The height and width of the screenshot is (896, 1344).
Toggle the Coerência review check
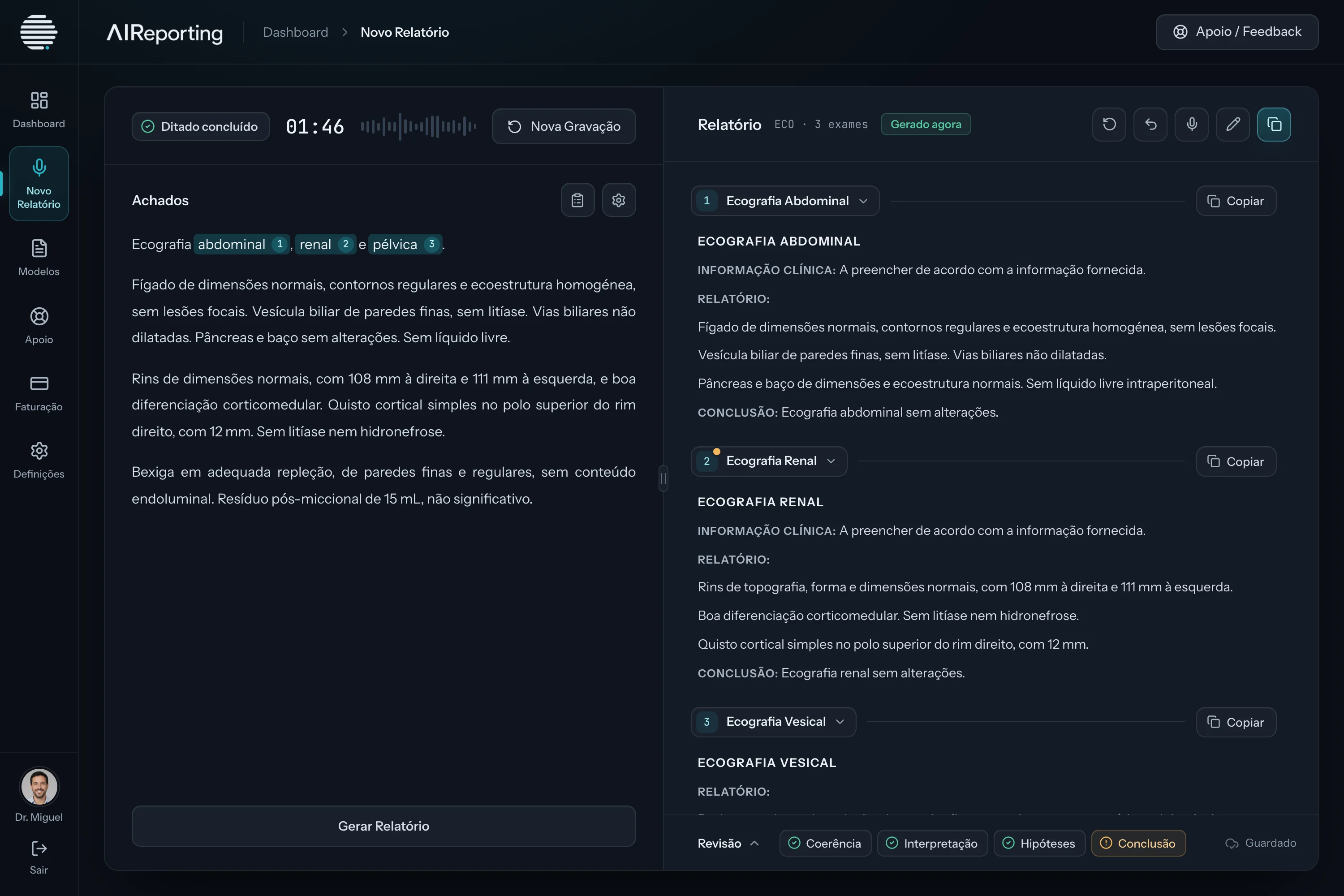point(825,844)
